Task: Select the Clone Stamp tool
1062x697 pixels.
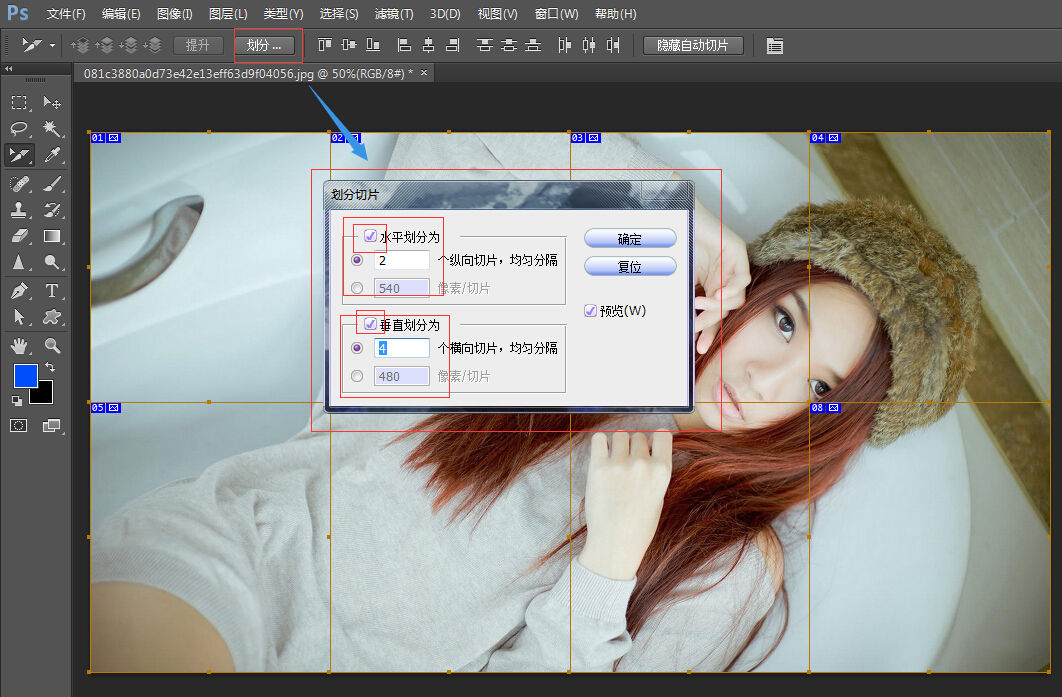Action: click(x=19, y=210)
